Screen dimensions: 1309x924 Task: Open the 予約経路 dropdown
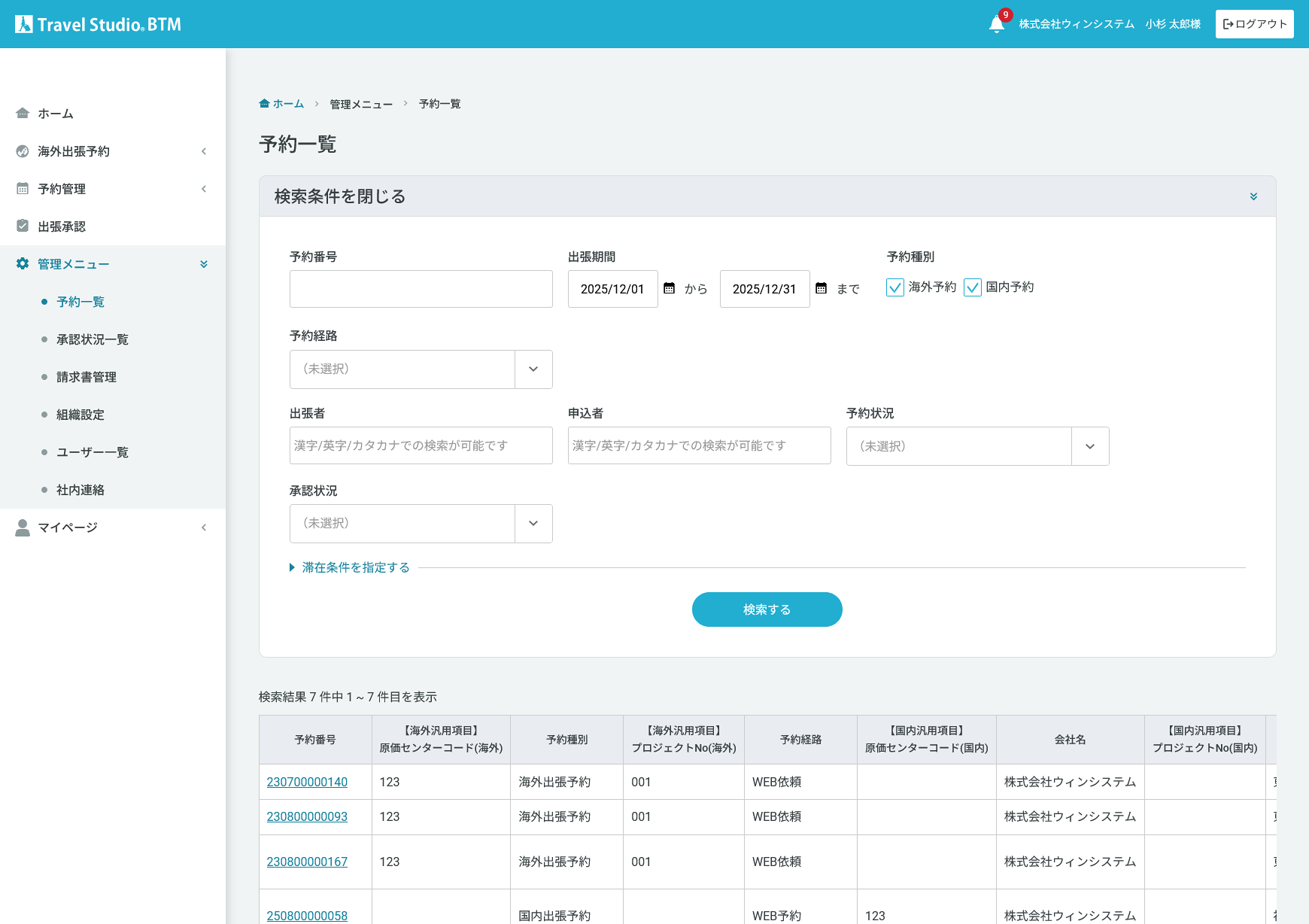pyautogui.click(x=421, y=369)
